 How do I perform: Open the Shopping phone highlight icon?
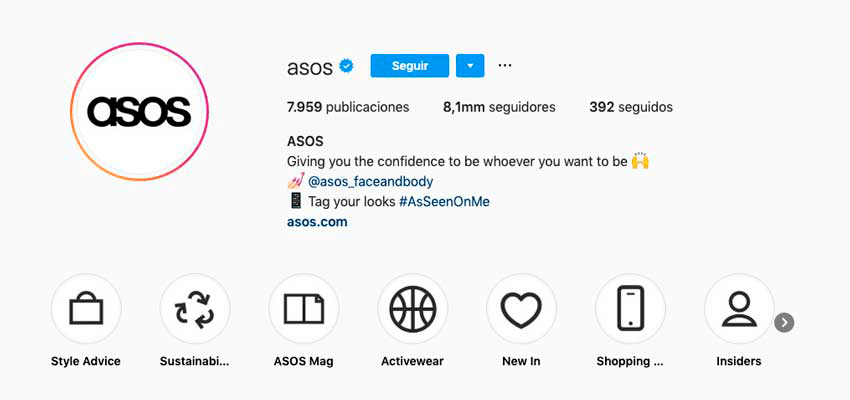(x=630, y=309)
